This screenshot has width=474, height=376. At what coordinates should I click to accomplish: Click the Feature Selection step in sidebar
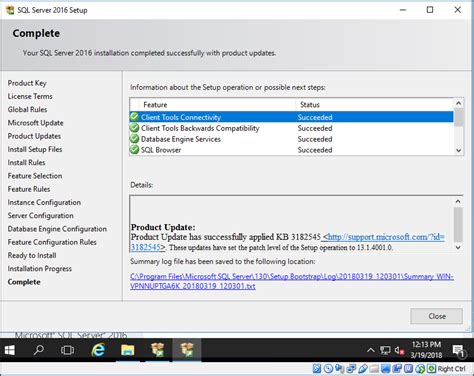(x=35, y=176)
